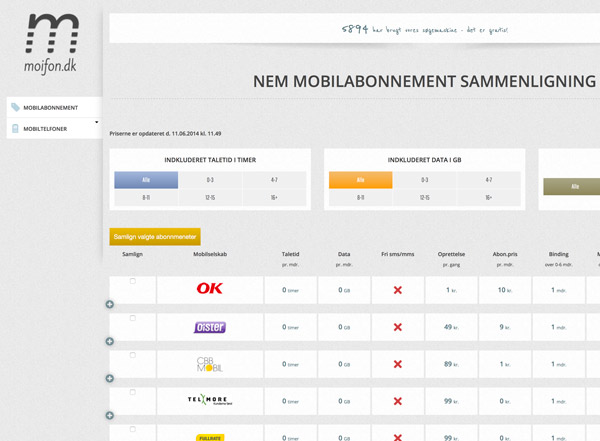This screenshot has height=441, width=600.
Task: Tick the compare checkbox for CBB Mobil
Action: tap(132, 355)
